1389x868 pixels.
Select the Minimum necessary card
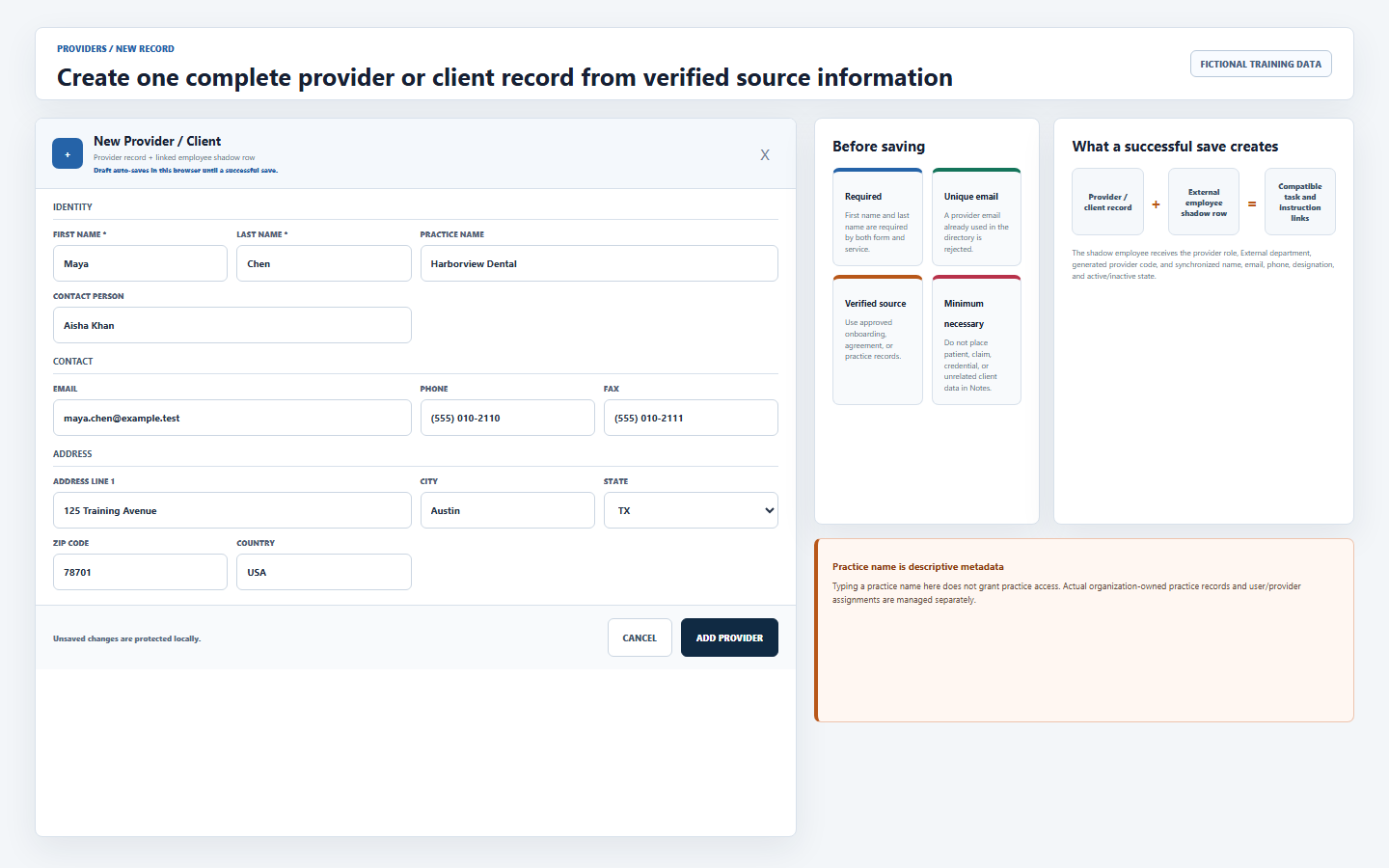[976, 339]
